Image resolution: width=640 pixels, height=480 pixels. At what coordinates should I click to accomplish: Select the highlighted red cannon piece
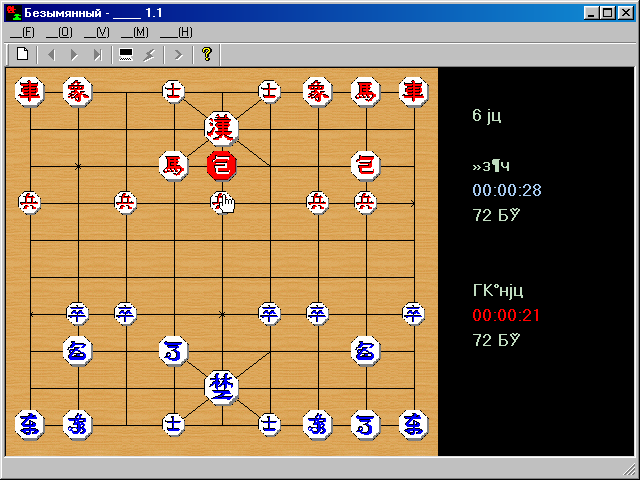point(222,166)
